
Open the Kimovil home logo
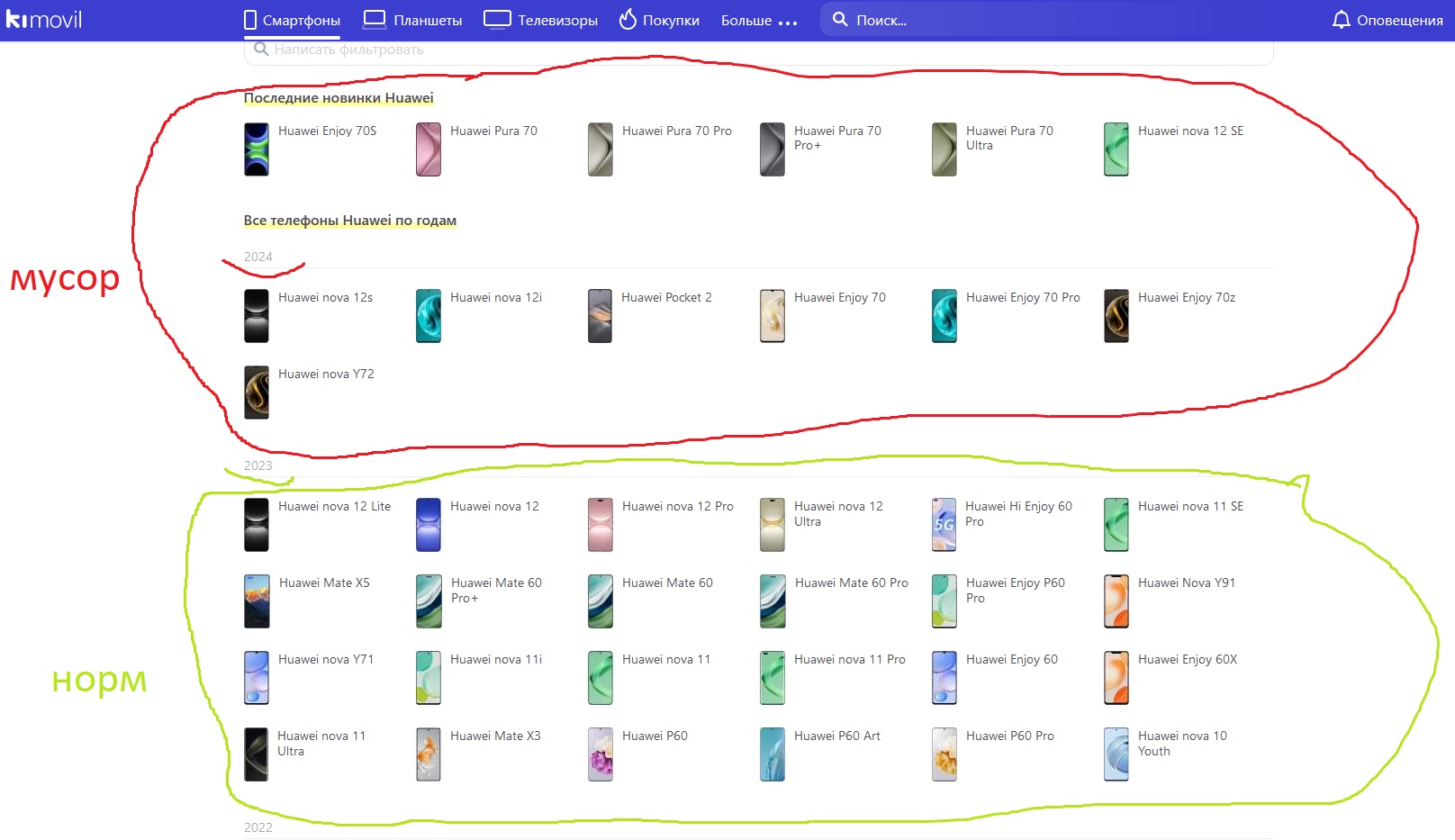(43, 19)
